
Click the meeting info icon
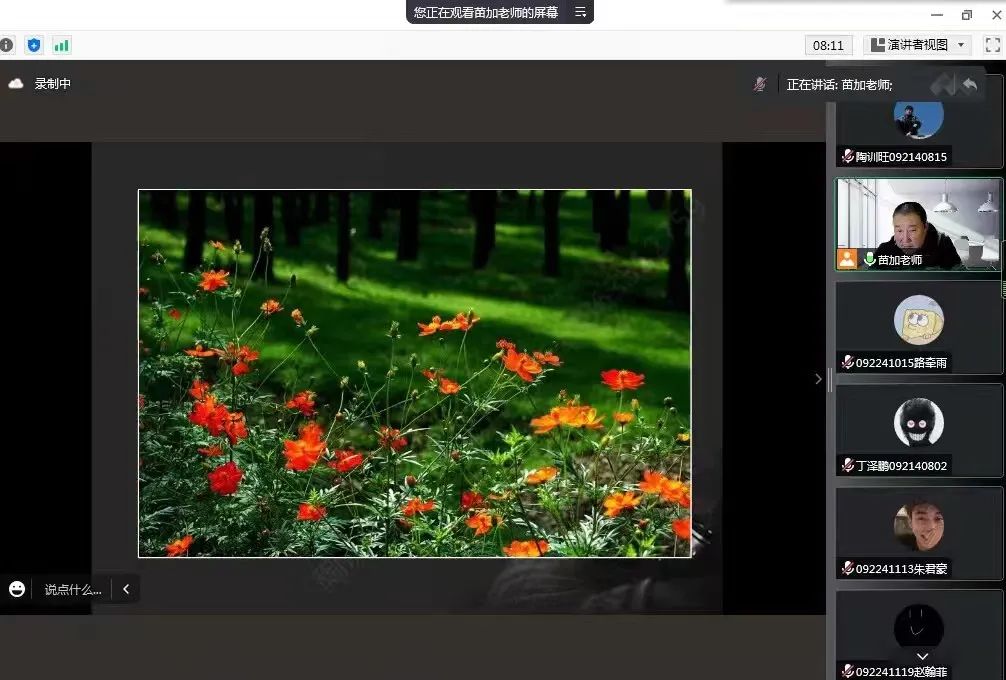pyautogui.click(x=7, y=45)
